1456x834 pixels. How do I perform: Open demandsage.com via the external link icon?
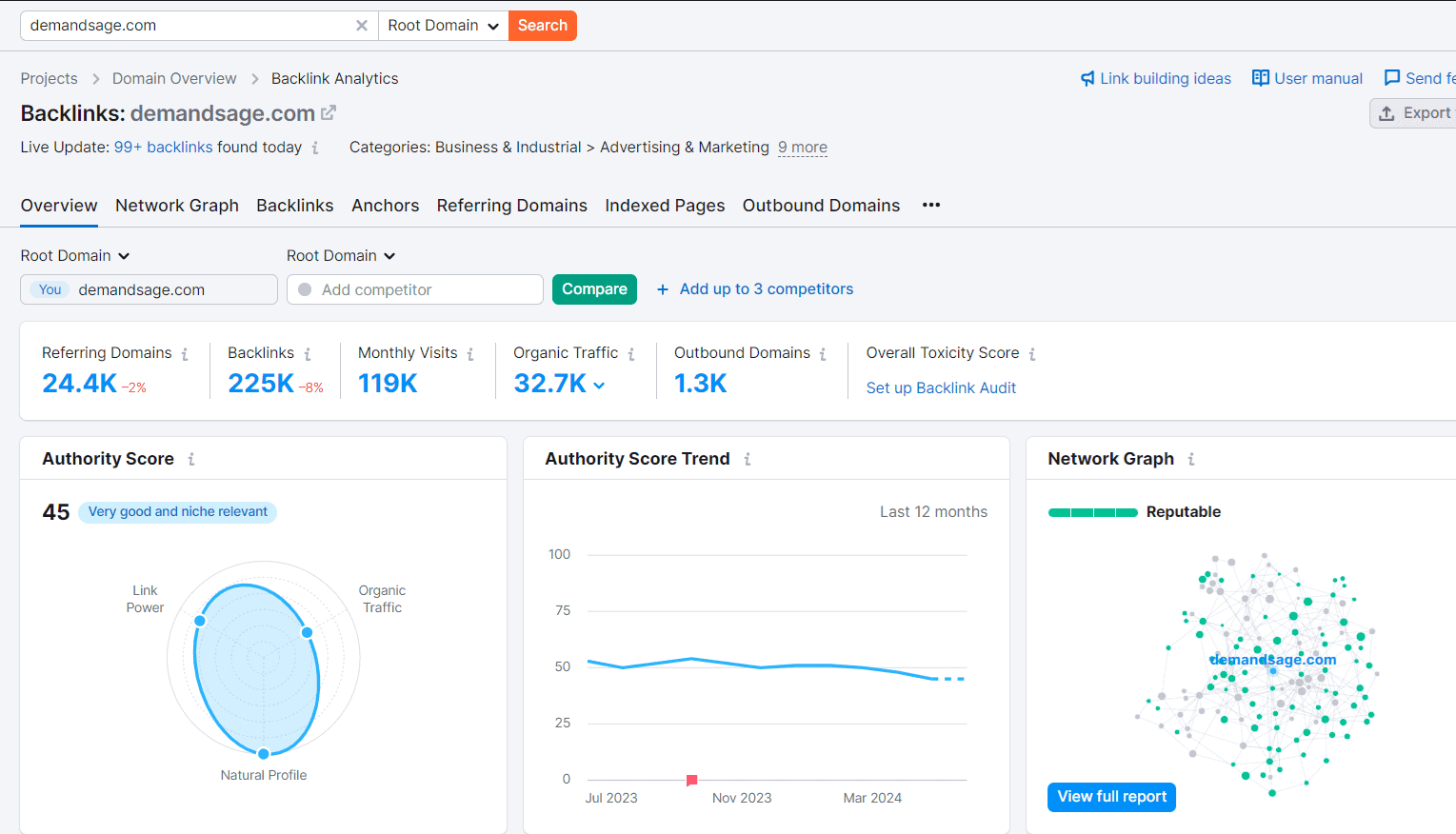click(x=328, y=112)
